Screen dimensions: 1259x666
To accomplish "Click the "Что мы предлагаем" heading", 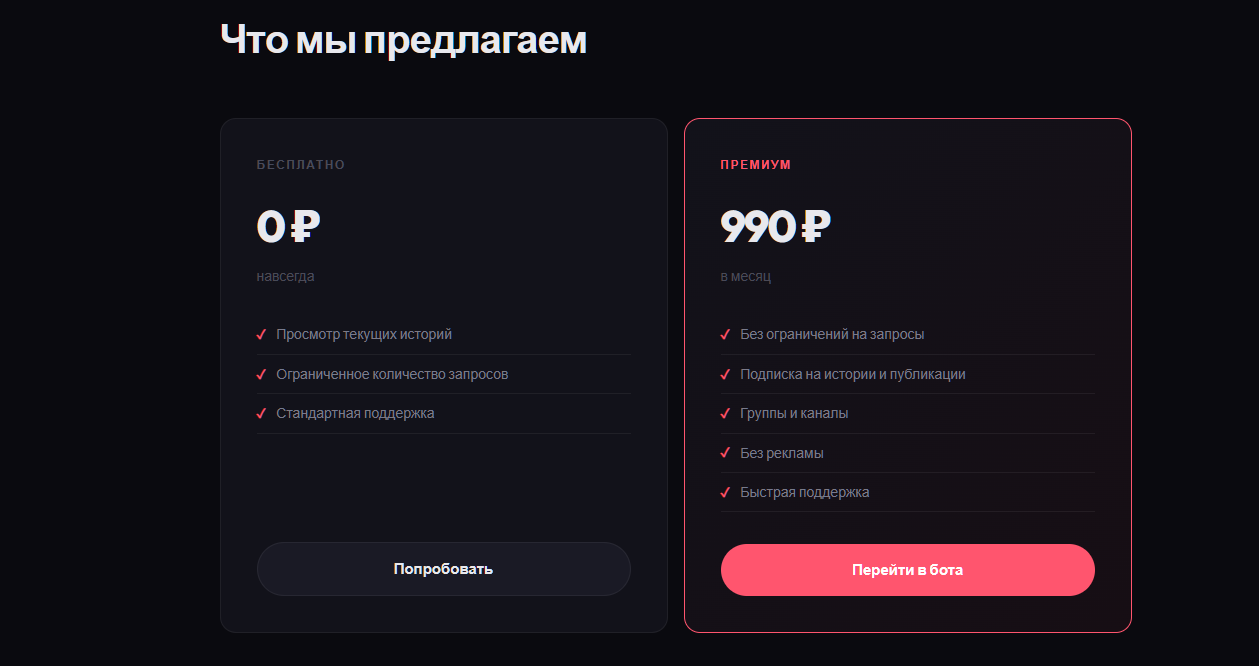I will pyautogui.click(x=403, y=39).
